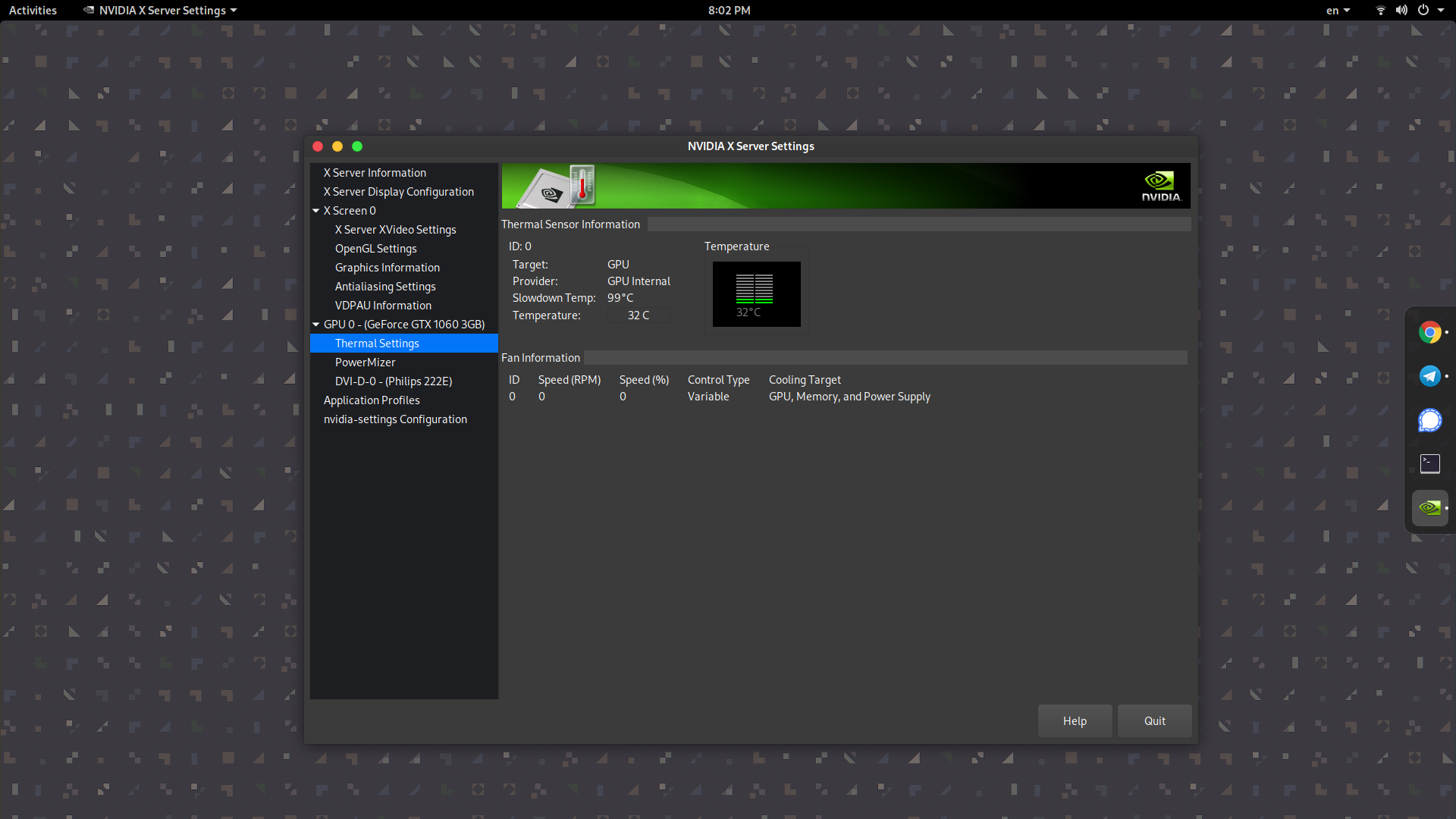This screenshot has height=819, width=1456.
Task: Open Signal messenger from the dock
Action: pos(1429,420)
